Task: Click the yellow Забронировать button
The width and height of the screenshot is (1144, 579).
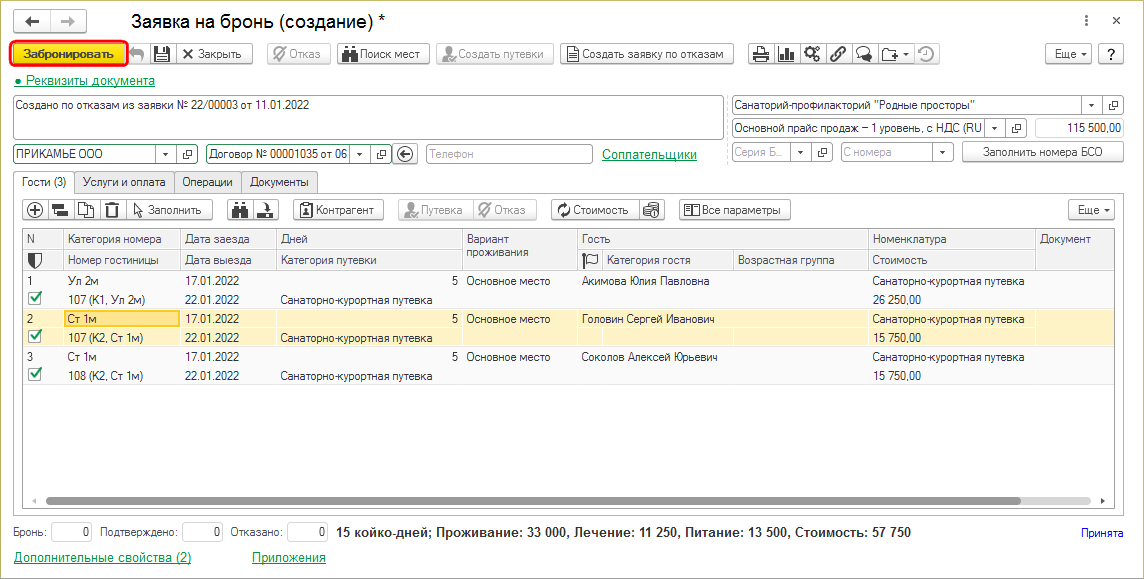Action: 69,54
